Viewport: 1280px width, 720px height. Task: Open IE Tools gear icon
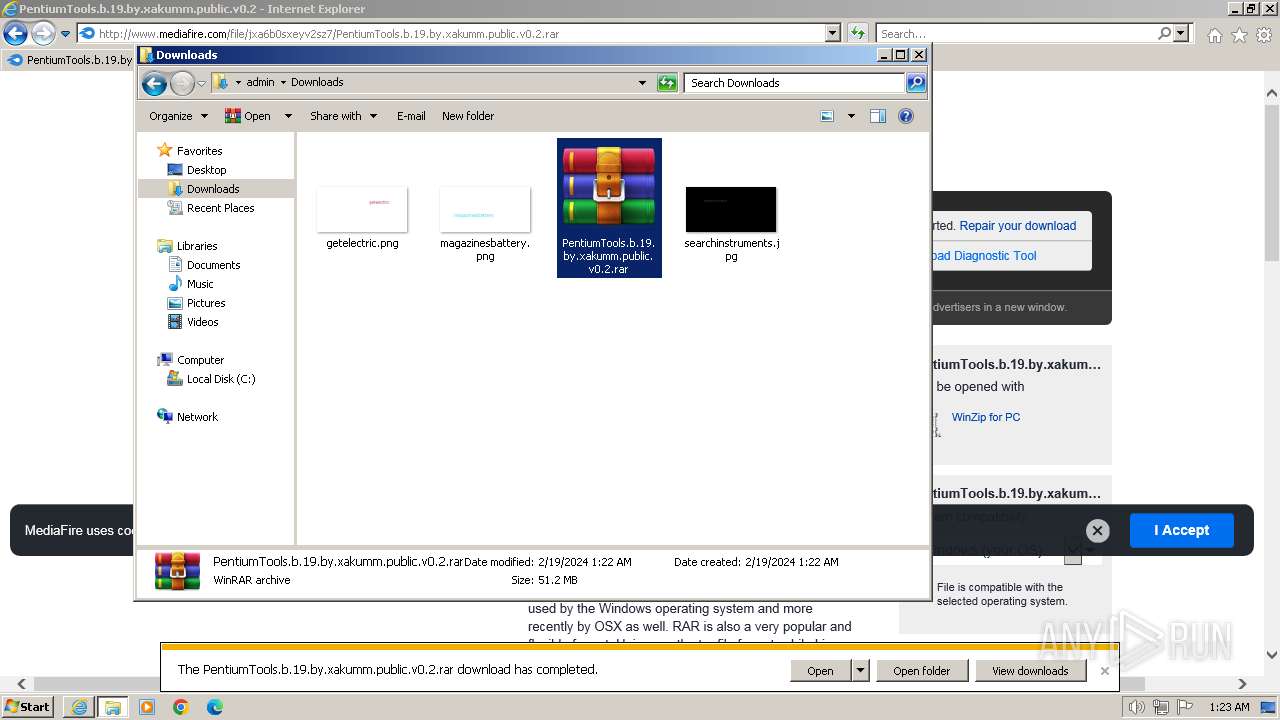1264,35
